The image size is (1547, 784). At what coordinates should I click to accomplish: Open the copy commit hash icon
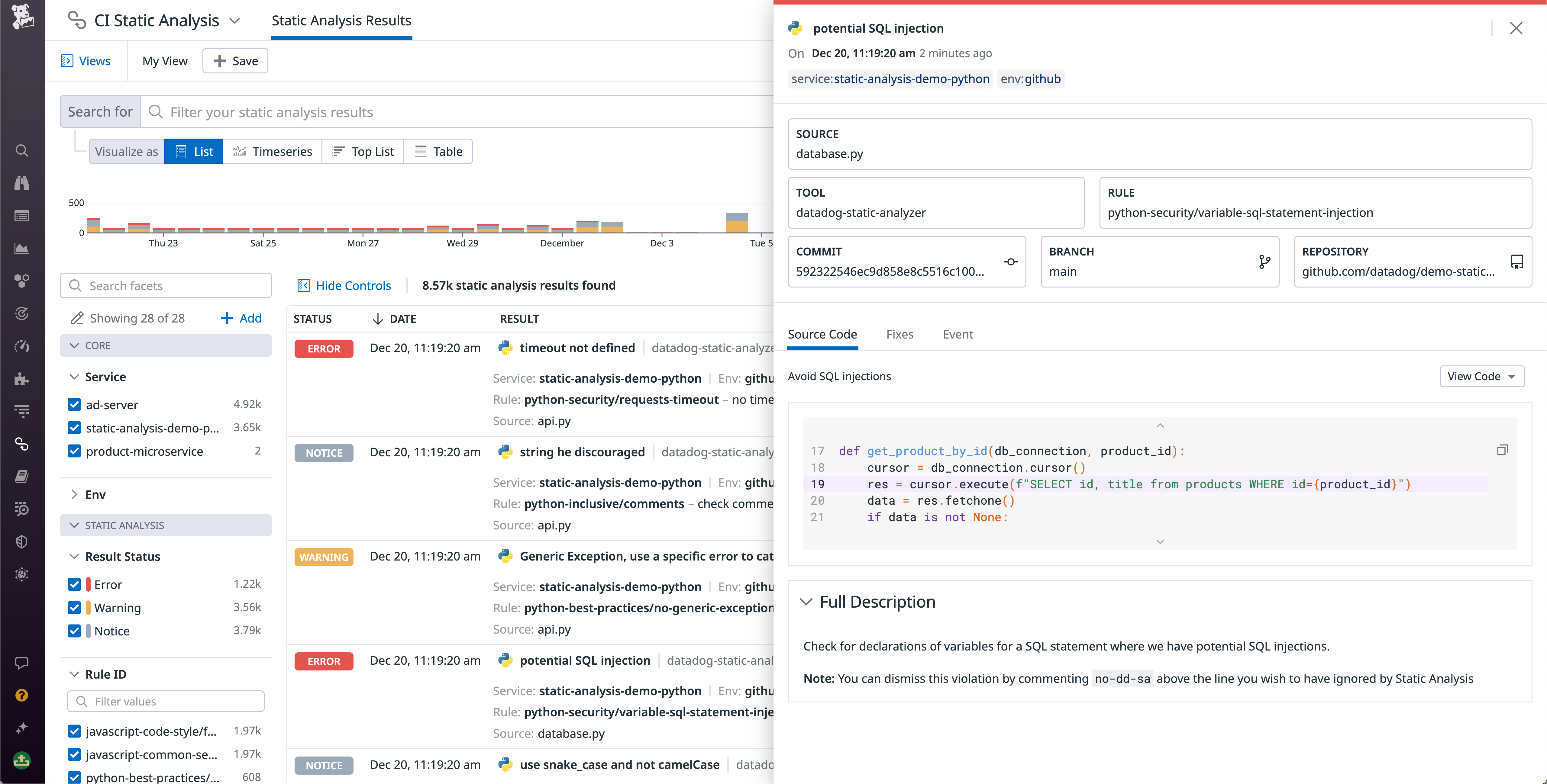click(x=1011, y=262)
